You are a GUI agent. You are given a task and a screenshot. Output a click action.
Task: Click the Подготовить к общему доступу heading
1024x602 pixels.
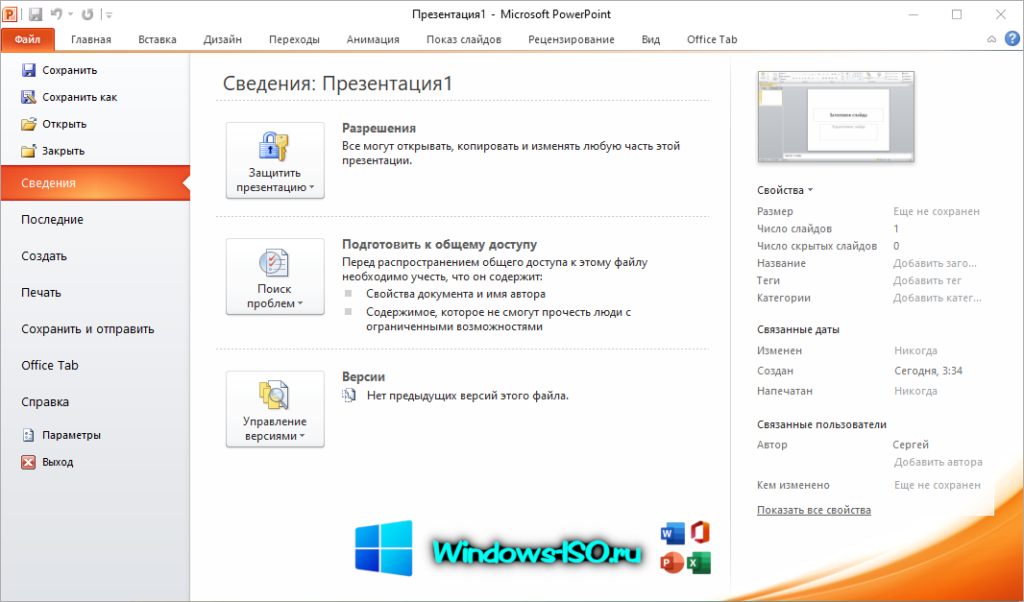click(x=440, y=244)
